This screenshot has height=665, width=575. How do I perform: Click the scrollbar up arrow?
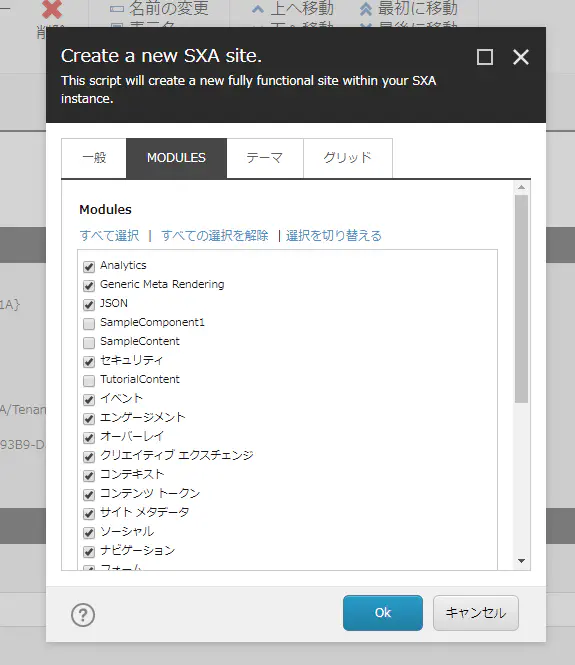pyautogui.click(x=522, y=187)
